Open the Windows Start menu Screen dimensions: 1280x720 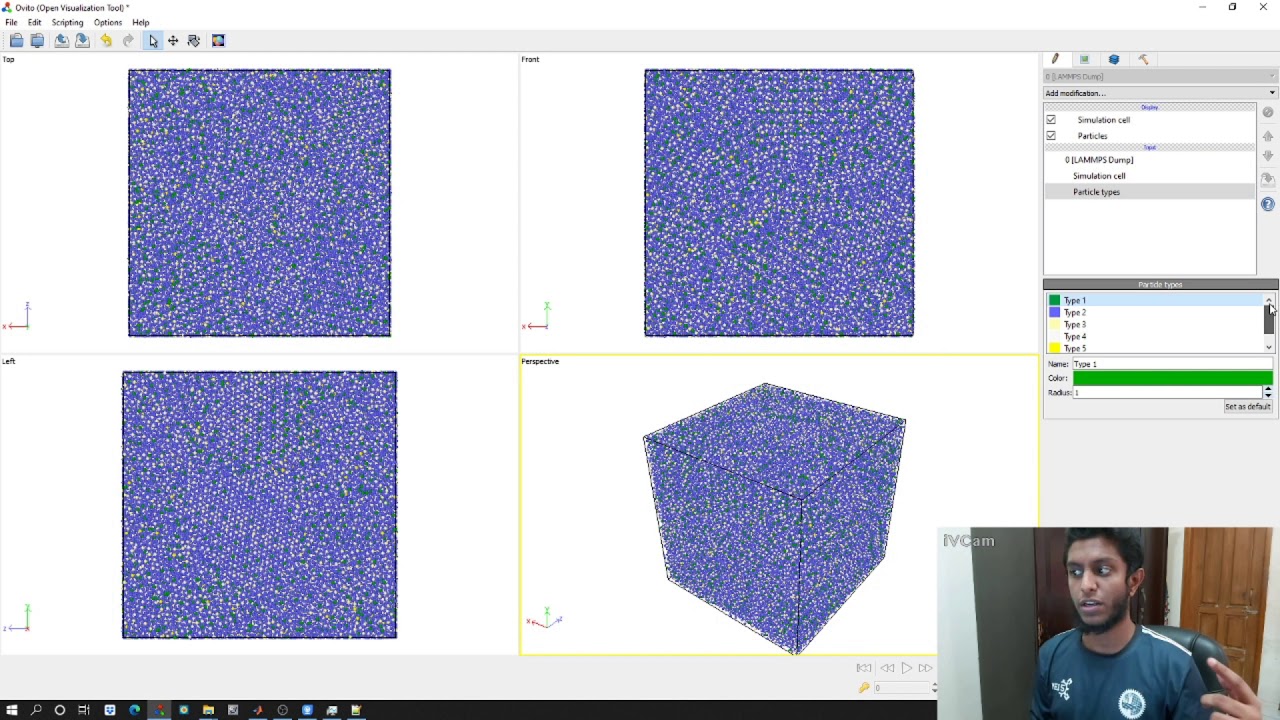pos(11,710)
